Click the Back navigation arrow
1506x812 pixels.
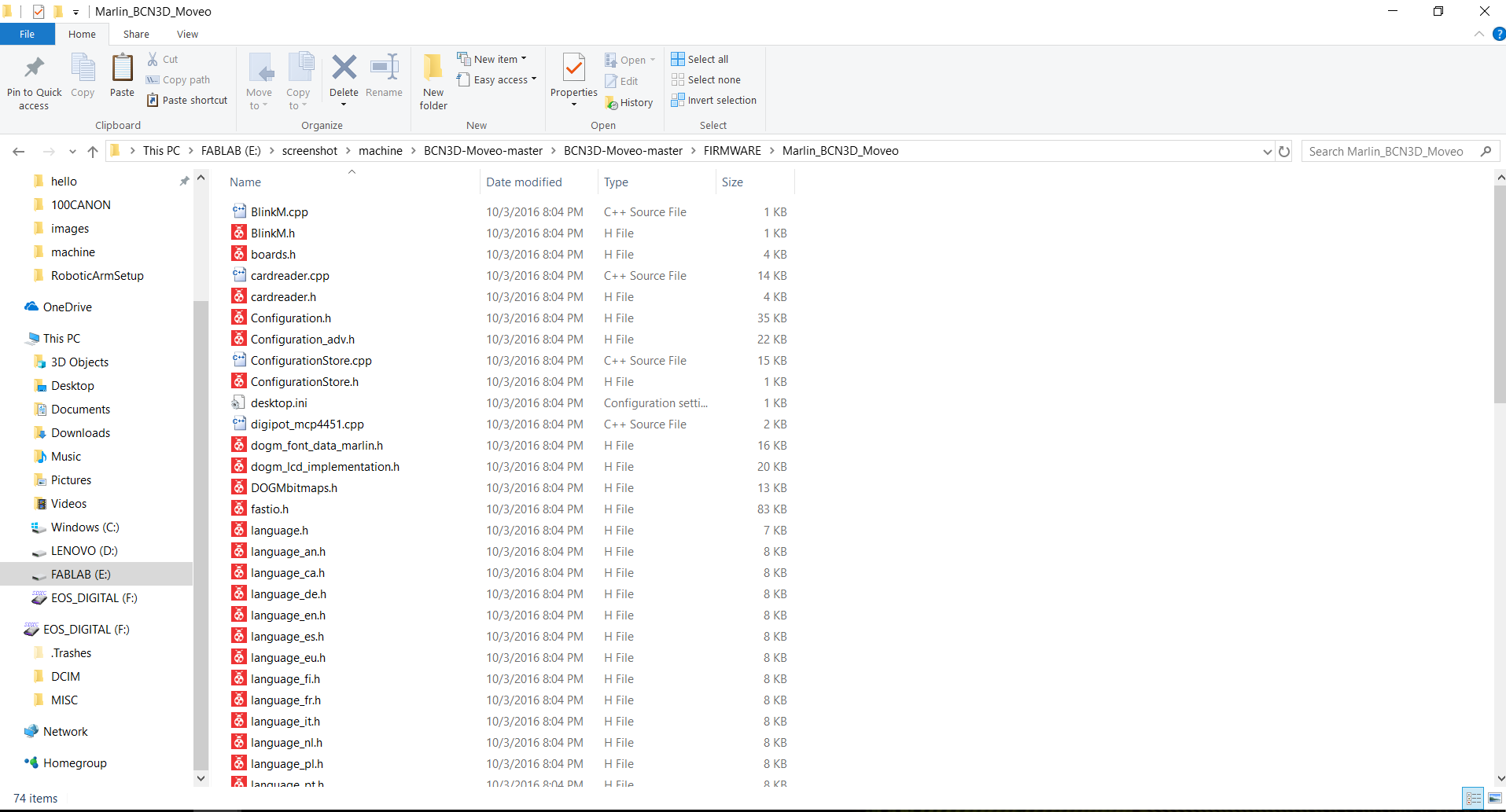tap(19, 151)
